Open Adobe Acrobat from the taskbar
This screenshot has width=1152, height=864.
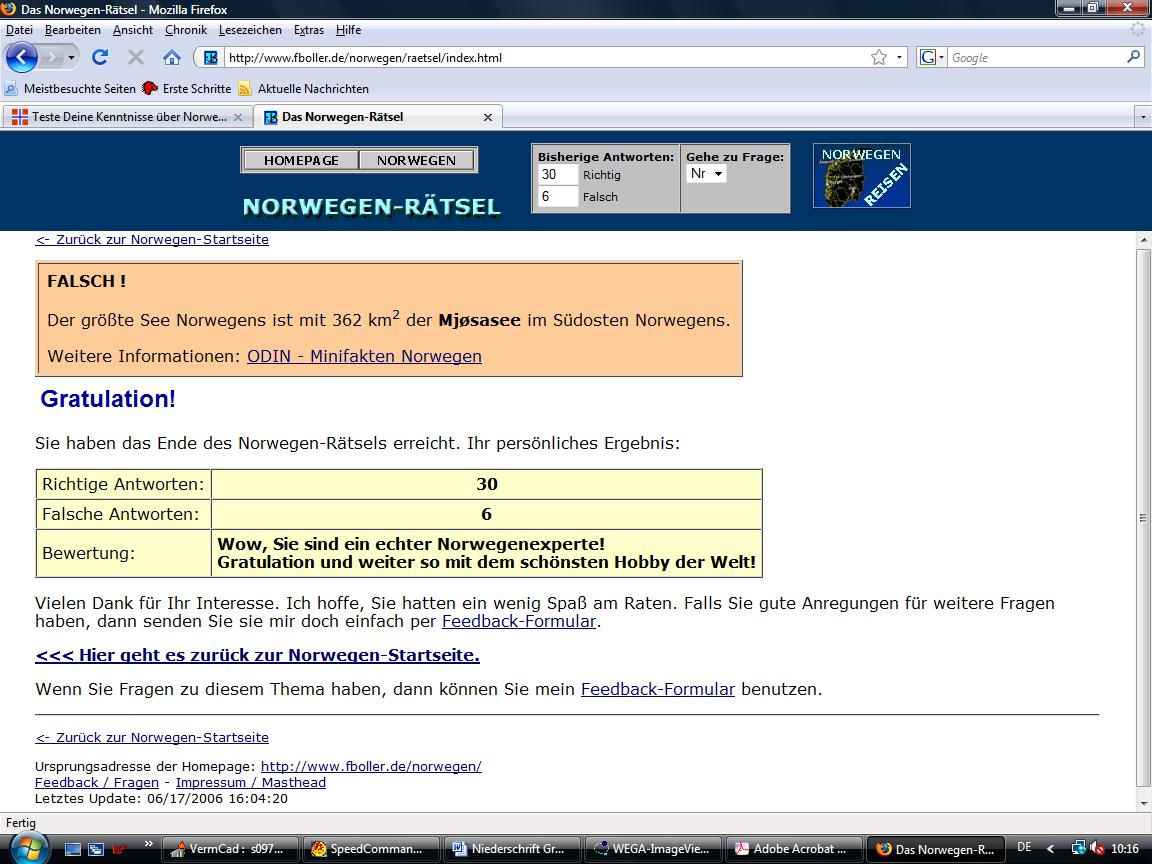tap(792, 849)
